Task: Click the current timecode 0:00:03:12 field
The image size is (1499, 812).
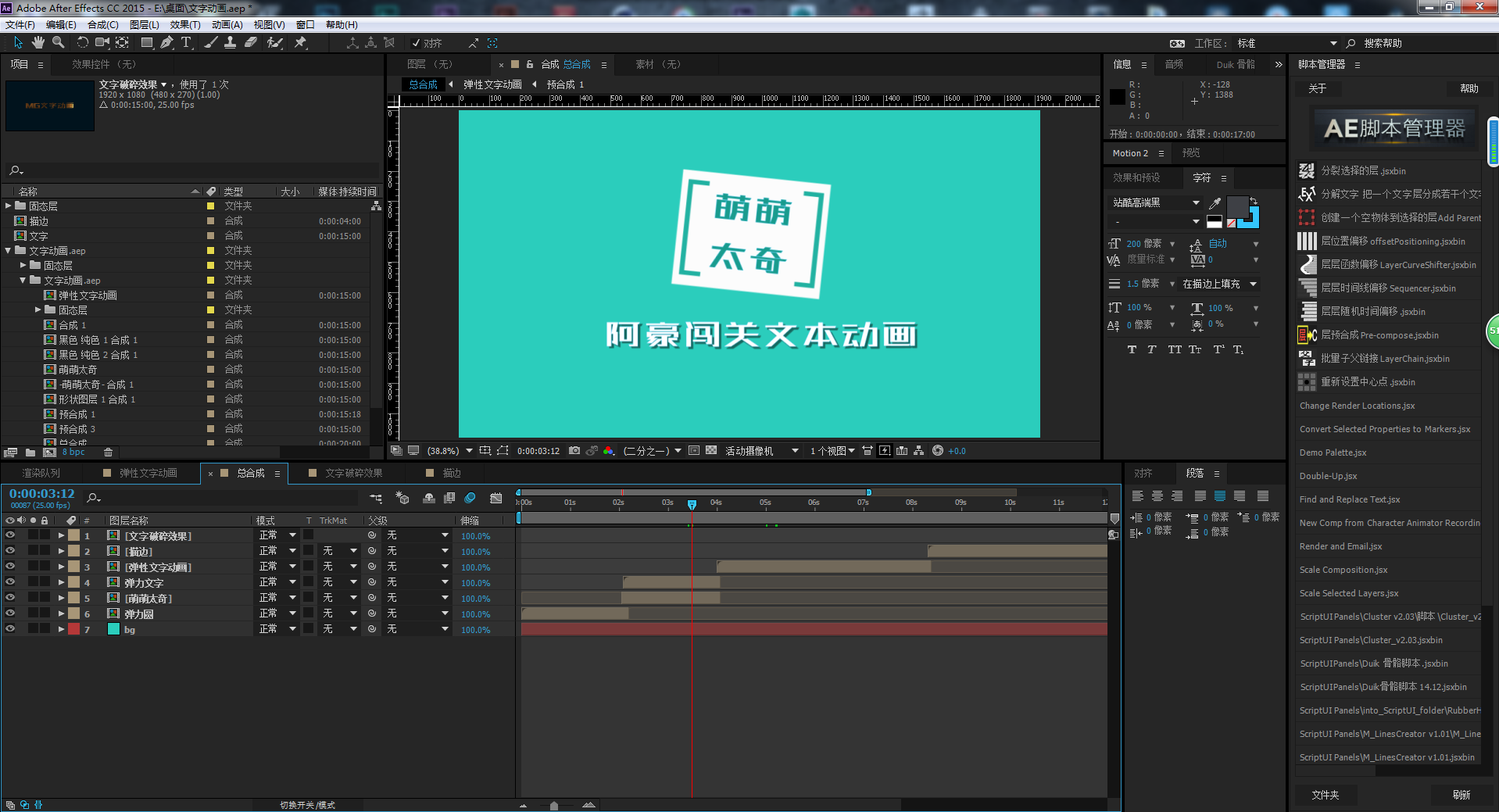Action: 42,494
